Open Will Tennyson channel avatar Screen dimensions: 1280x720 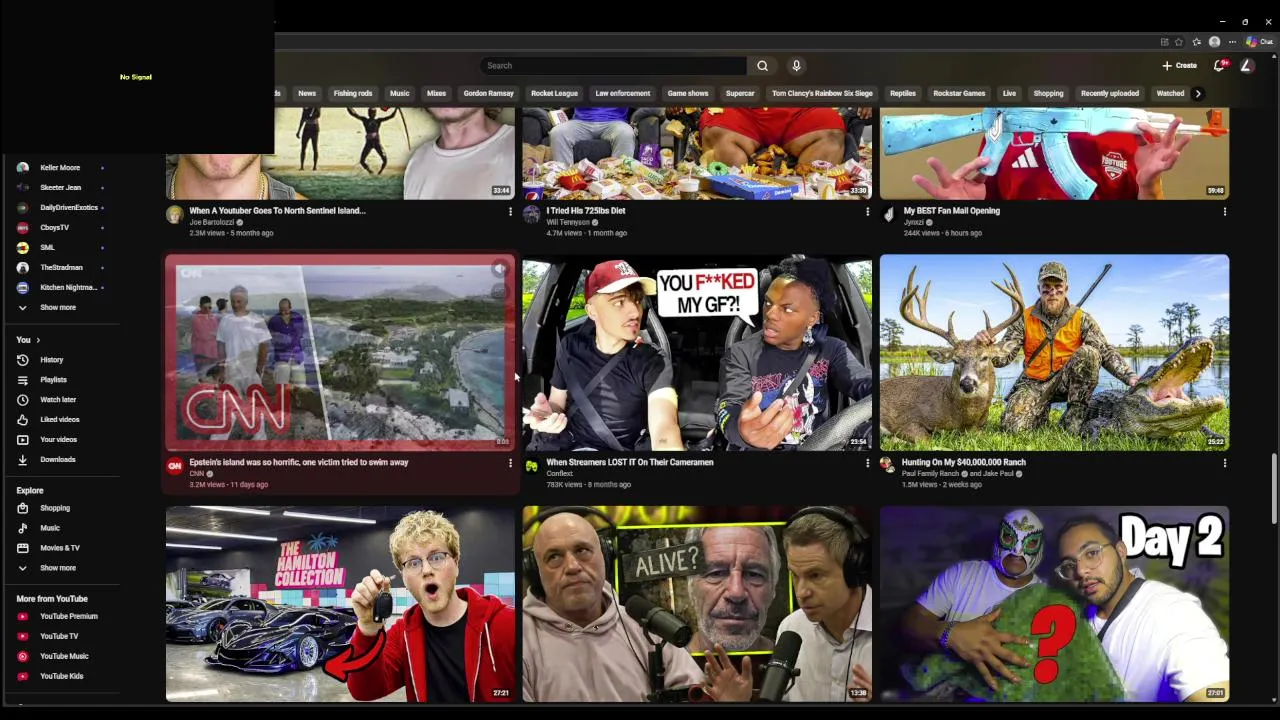click(x=531, y=214)
